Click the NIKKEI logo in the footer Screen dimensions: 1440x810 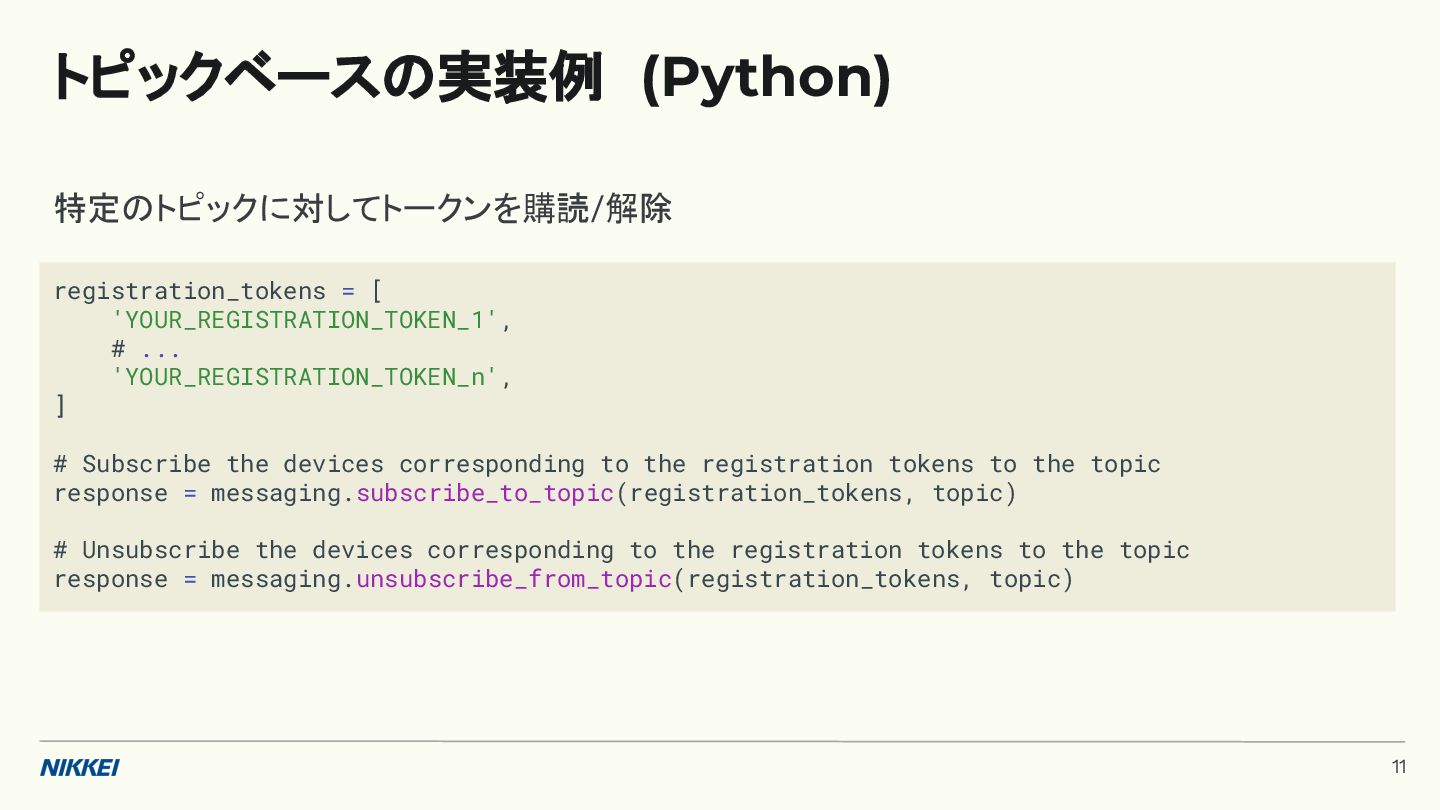click(x=79, y=767)
